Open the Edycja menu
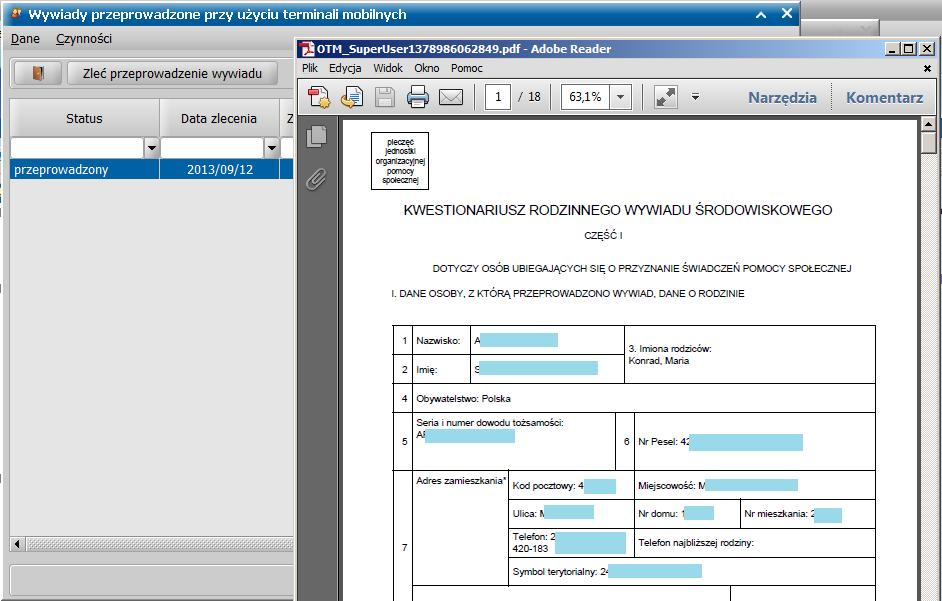The height and width of the screenshot is (601, 942). point(345,68)
